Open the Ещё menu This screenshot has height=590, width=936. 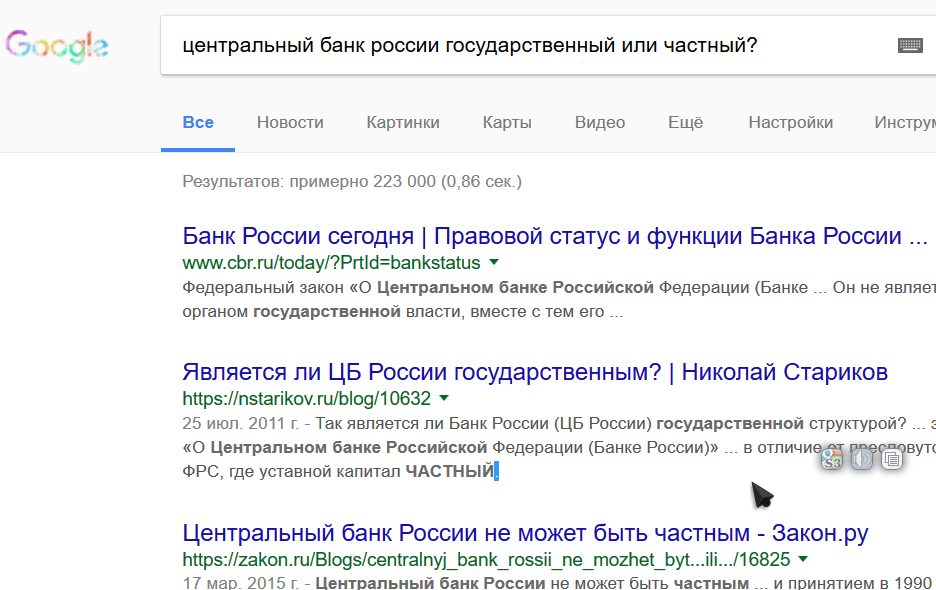[685, 122]
